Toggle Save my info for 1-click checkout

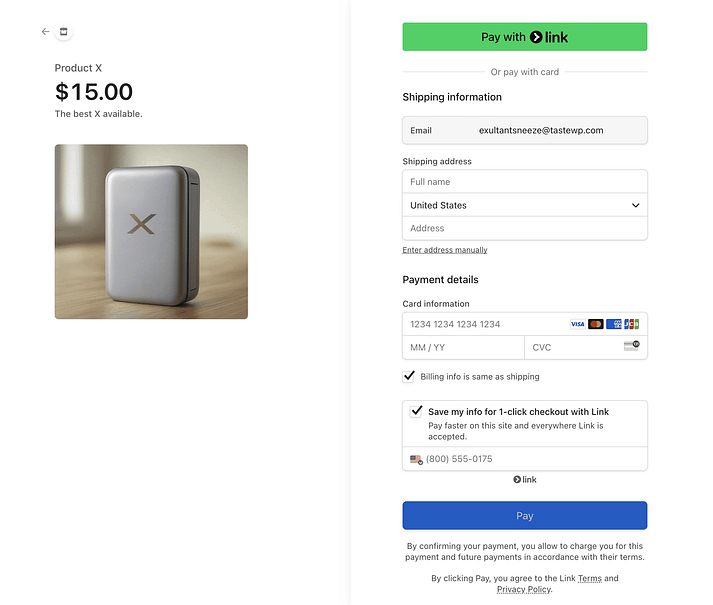point(416,411)
